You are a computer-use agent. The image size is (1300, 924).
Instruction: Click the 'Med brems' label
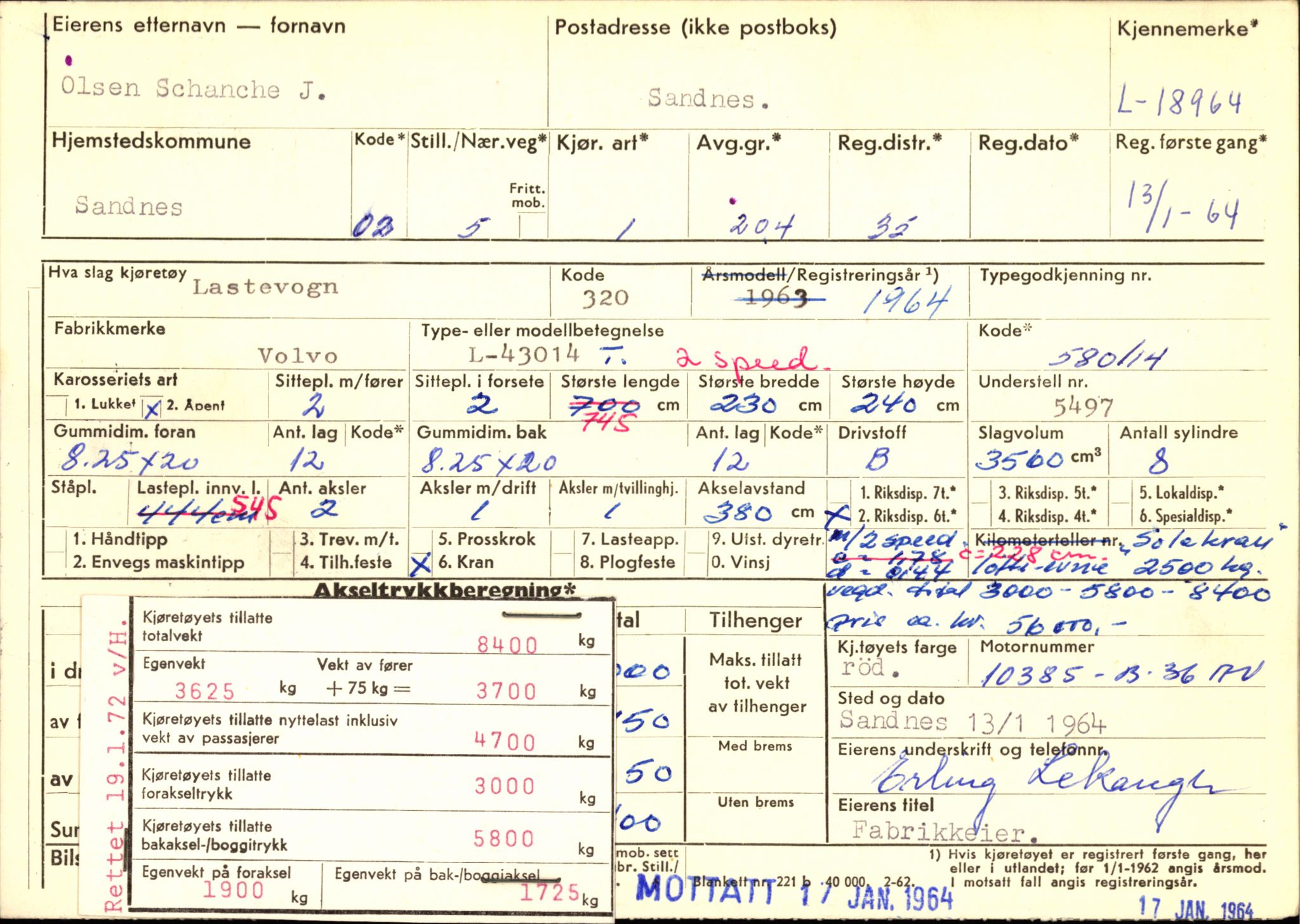[755, 746]
